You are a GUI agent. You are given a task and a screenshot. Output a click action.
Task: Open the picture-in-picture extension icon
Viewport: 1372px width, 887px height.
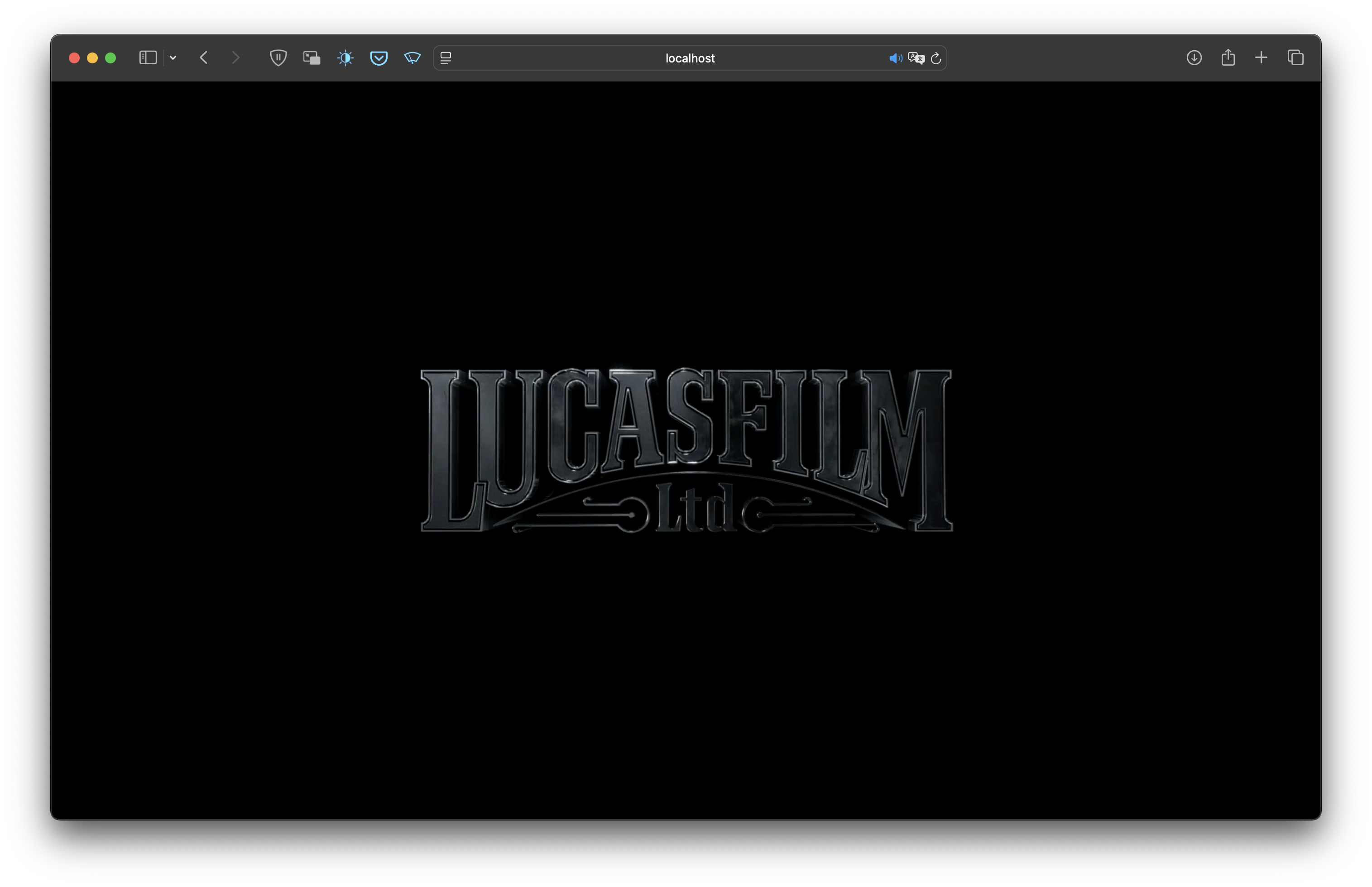[312, 57]
